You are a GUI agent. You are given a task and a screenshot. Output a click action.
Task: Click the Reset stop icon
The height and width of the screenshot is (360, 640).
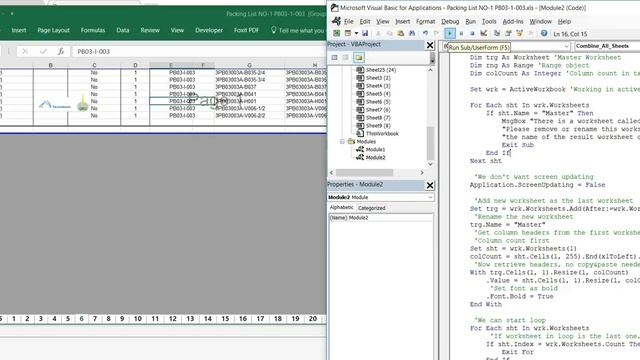tap(472, 33)
